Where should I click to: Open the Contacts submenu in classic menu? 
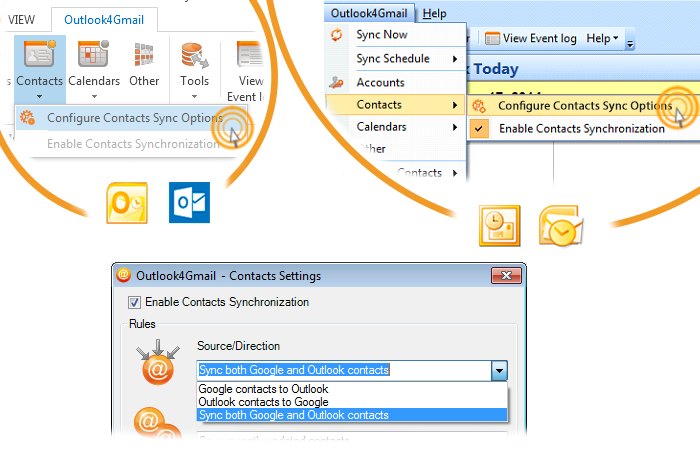coord(396,105)
